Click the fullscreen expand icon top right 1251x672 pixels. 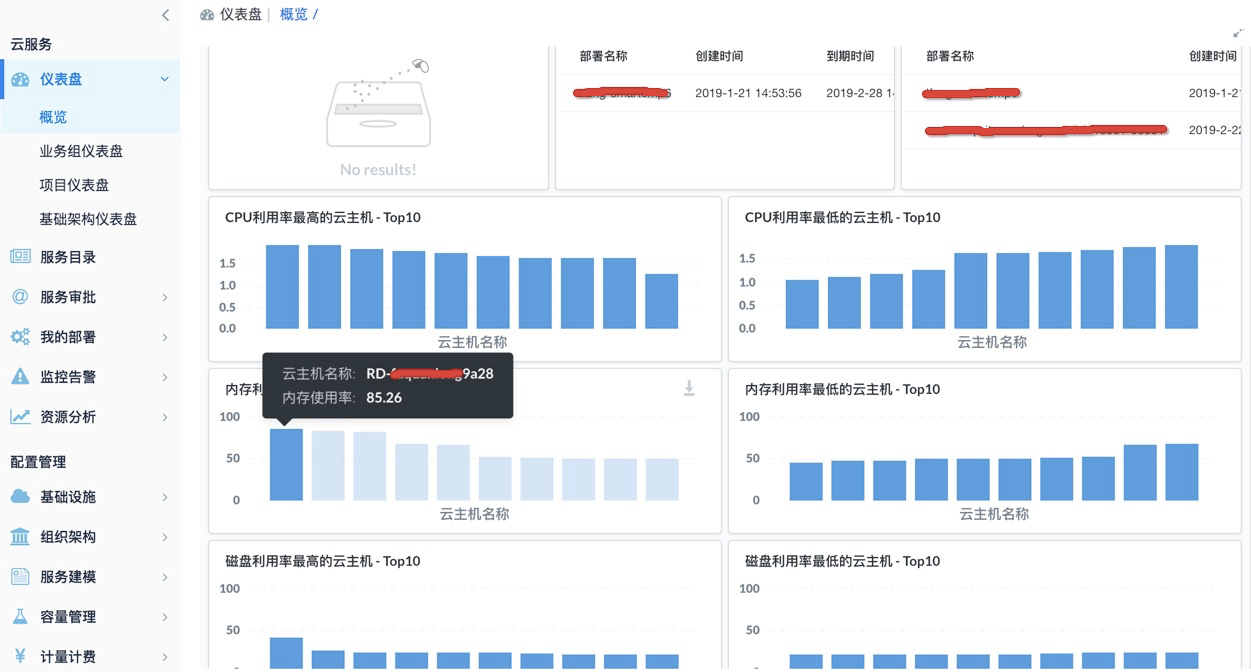point(1240,32)
